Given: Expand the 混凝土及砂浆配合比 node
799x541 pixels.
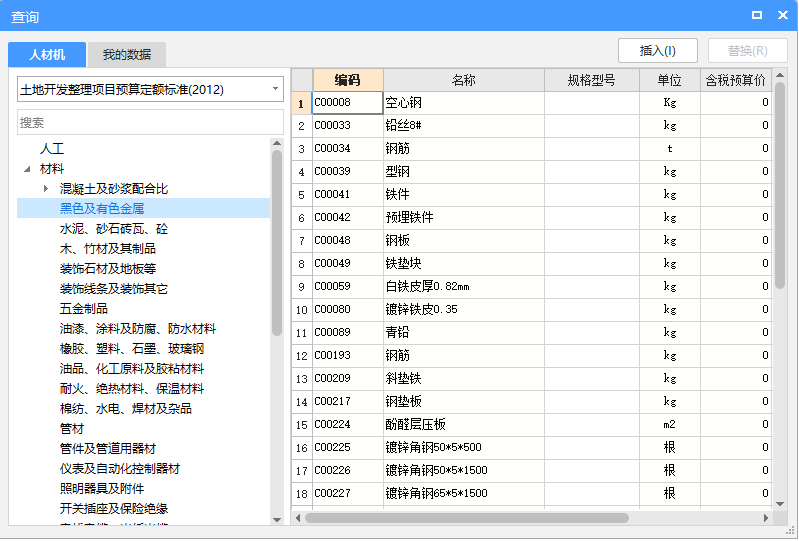Looking at the screenshot, I should coord(46,188).
